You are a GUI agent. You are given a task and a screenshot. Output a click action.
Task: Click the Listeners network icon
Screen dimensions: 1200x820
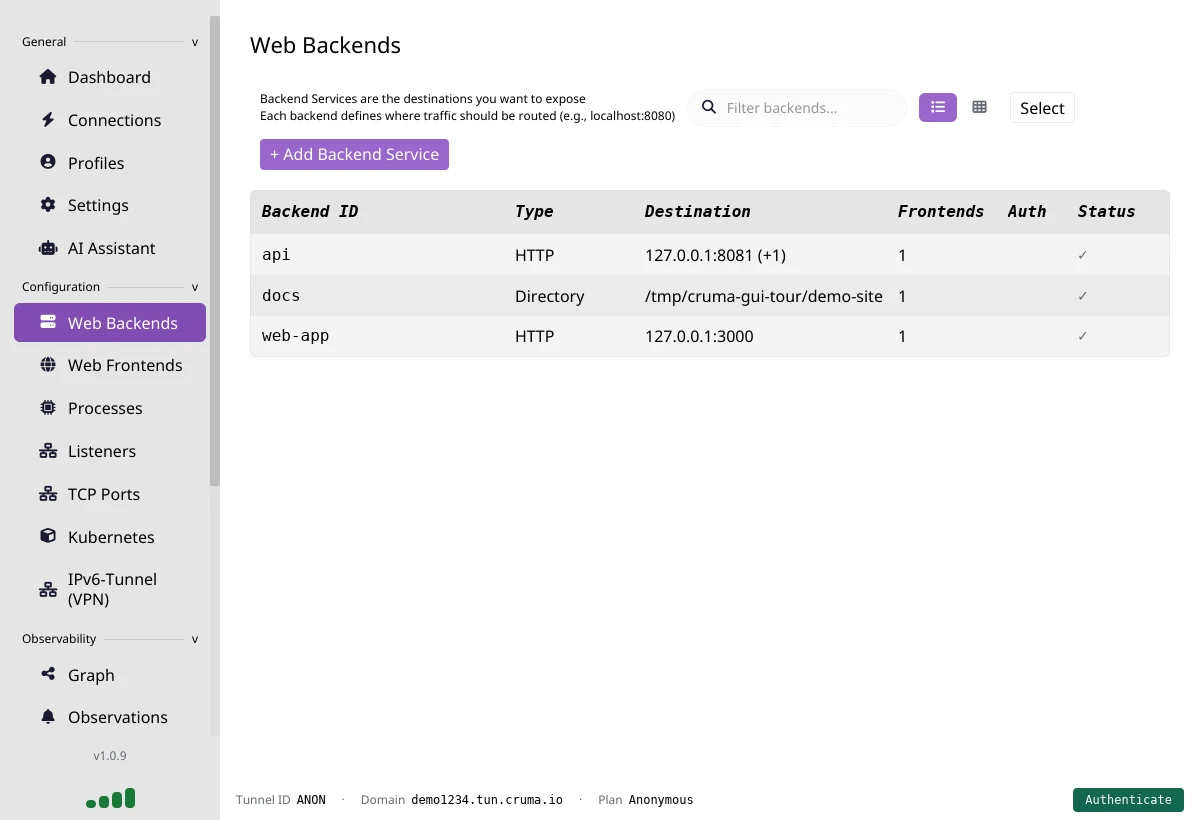point(48,451)
